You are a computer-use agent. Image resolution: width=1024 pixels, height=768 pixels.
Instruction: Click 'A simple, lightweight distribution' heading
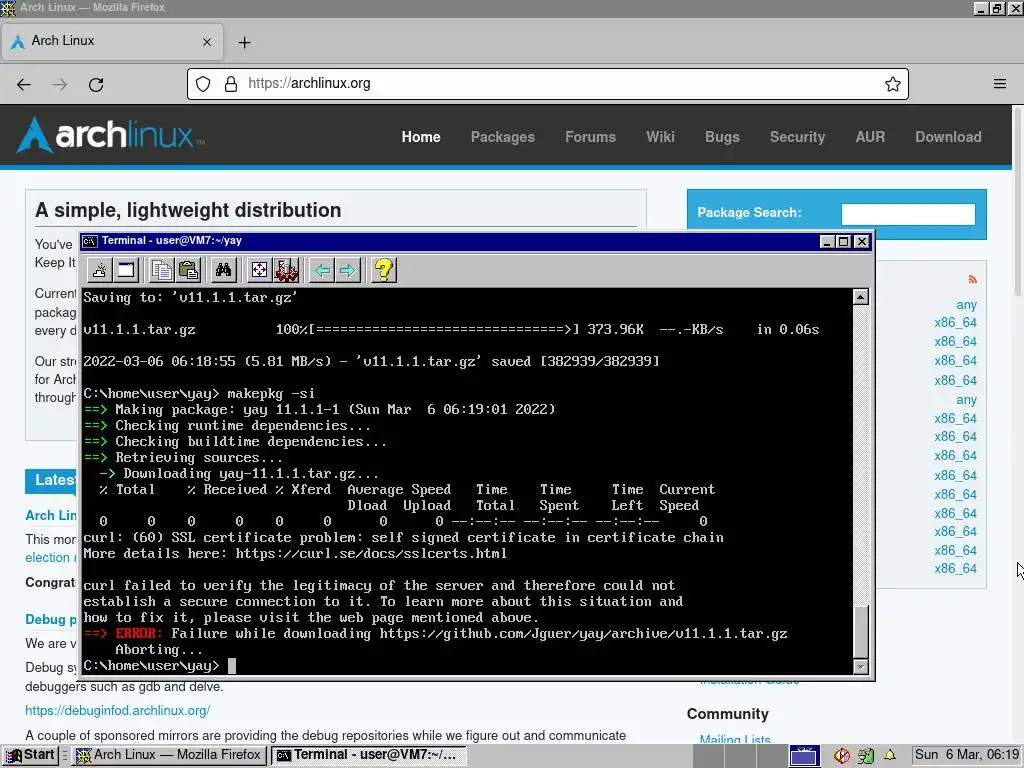pyautogui.click(x=188, y=210)
